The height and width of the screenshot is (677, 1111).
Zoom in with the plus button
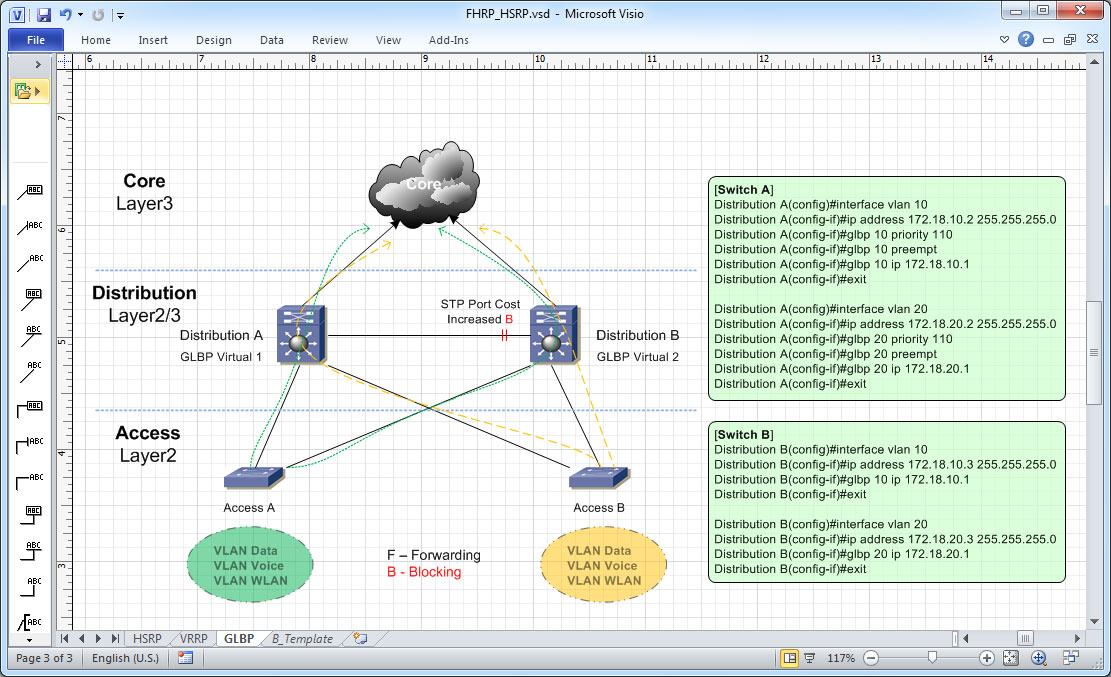[x=985, y=658]
